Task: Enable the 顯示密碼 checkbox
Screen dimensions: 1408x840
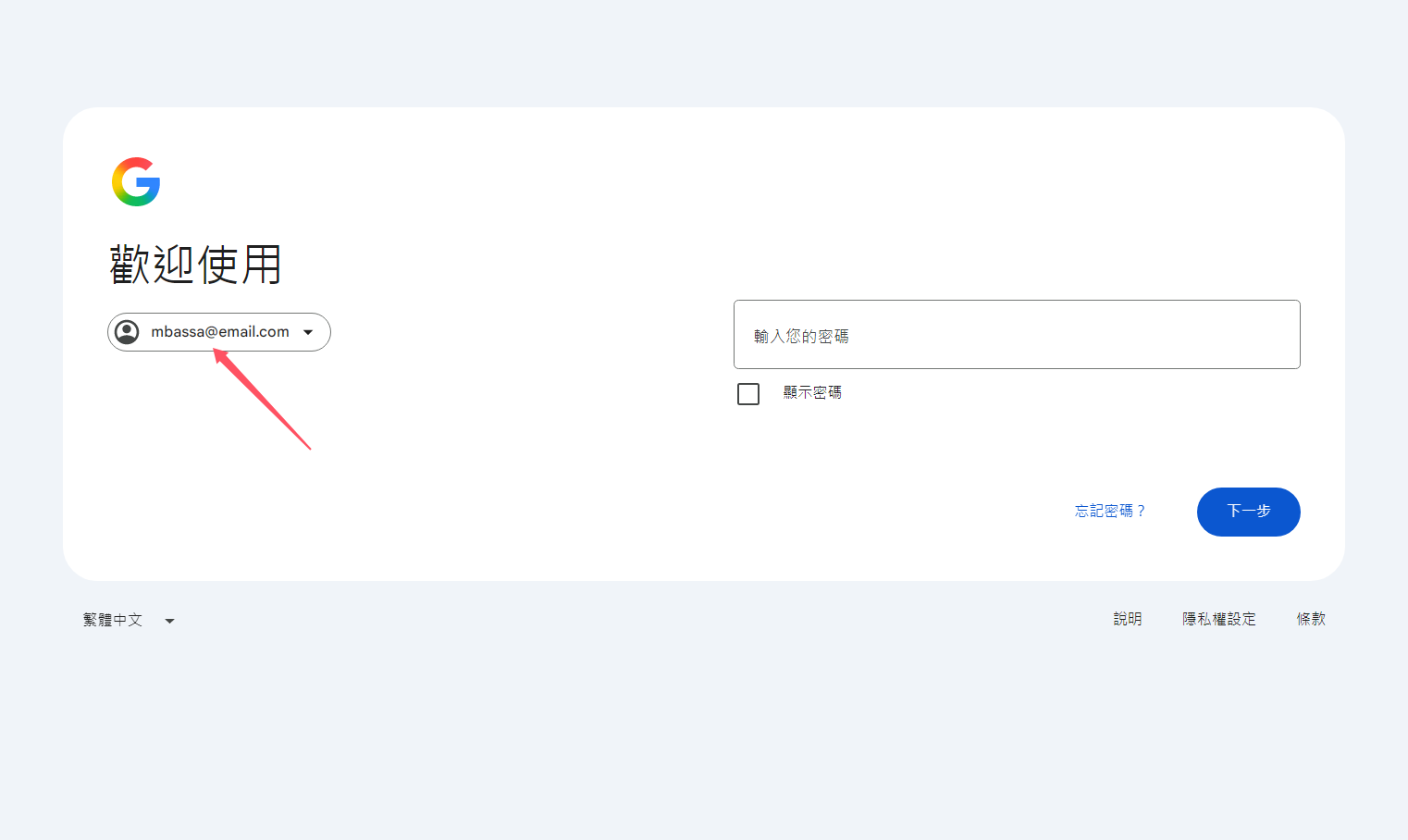Action: click(748, 394)
